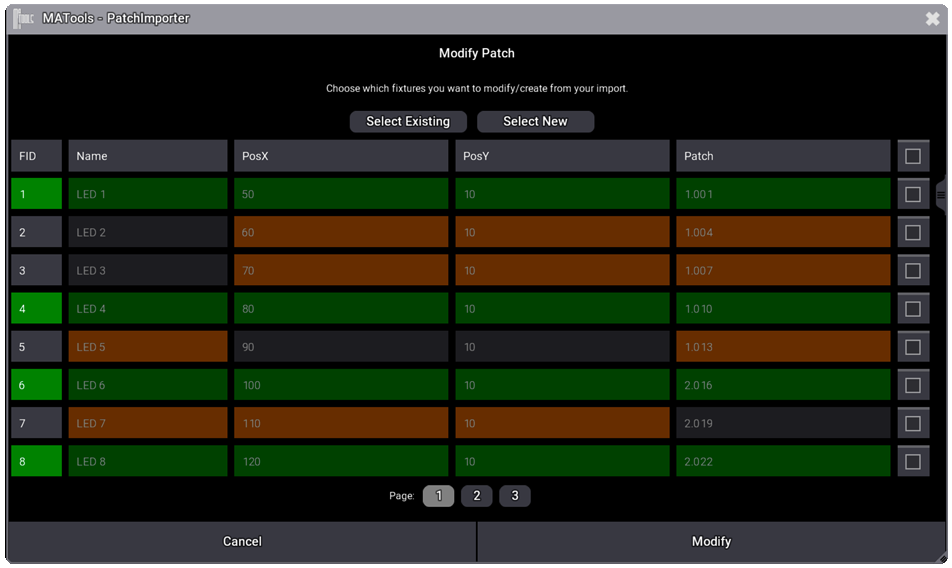Click the resize grip icon in bottom-right corner
This screenshot has width=952, height=568.
pyautogui.click(x=942, y=558)
